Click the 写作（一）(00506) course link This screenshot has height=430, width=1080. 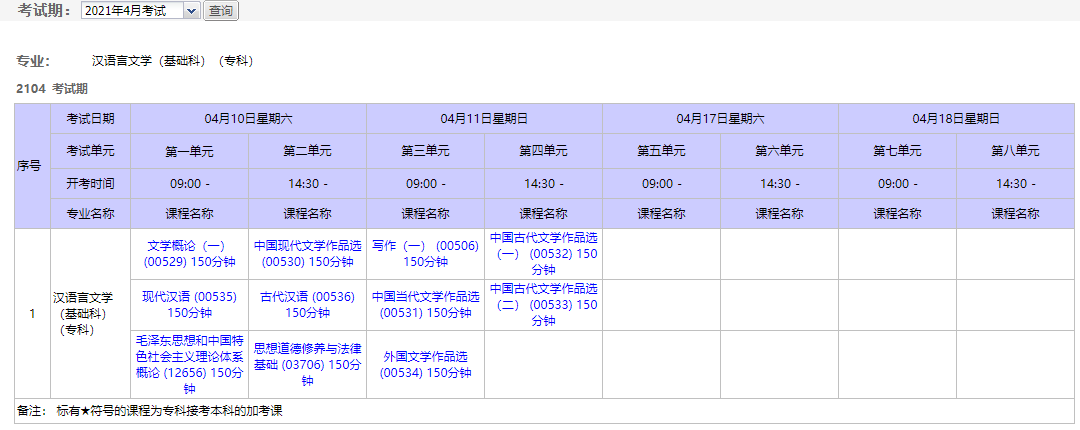pyautogui.click(x=425, y=253)
